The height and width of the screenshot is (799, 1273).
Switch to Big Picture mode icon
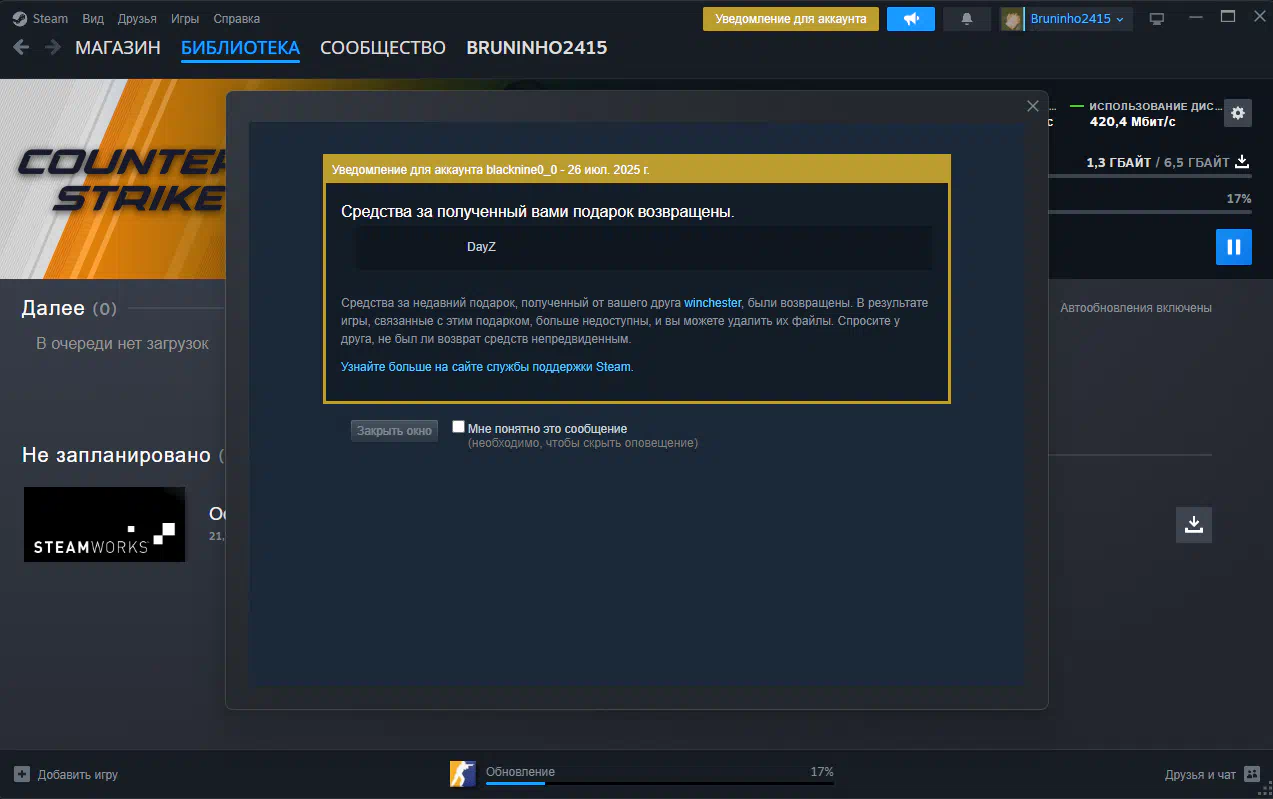click(x=1157, y=19)
